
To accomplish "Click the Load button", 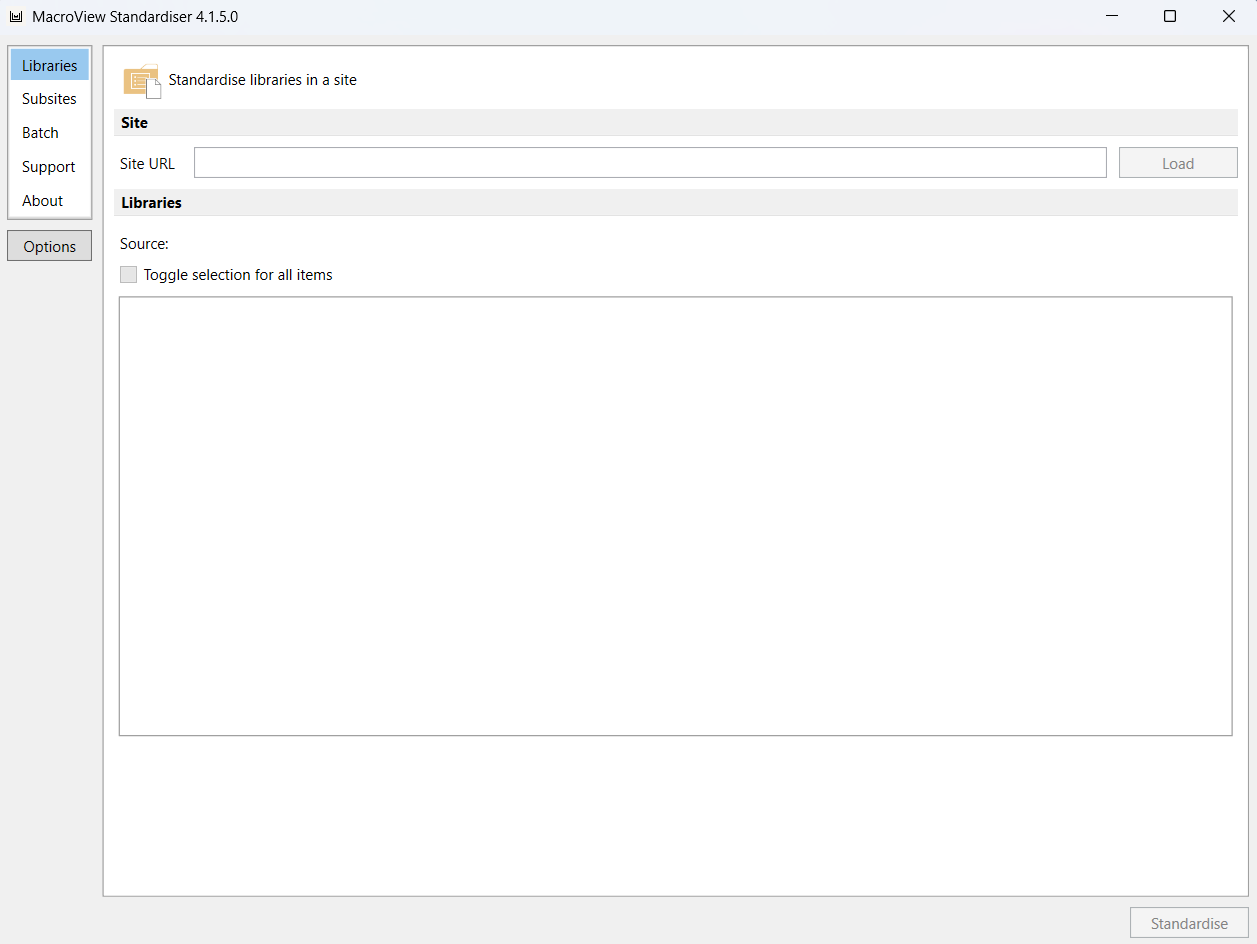I will pyautogui.click(x=1178, y=163).
